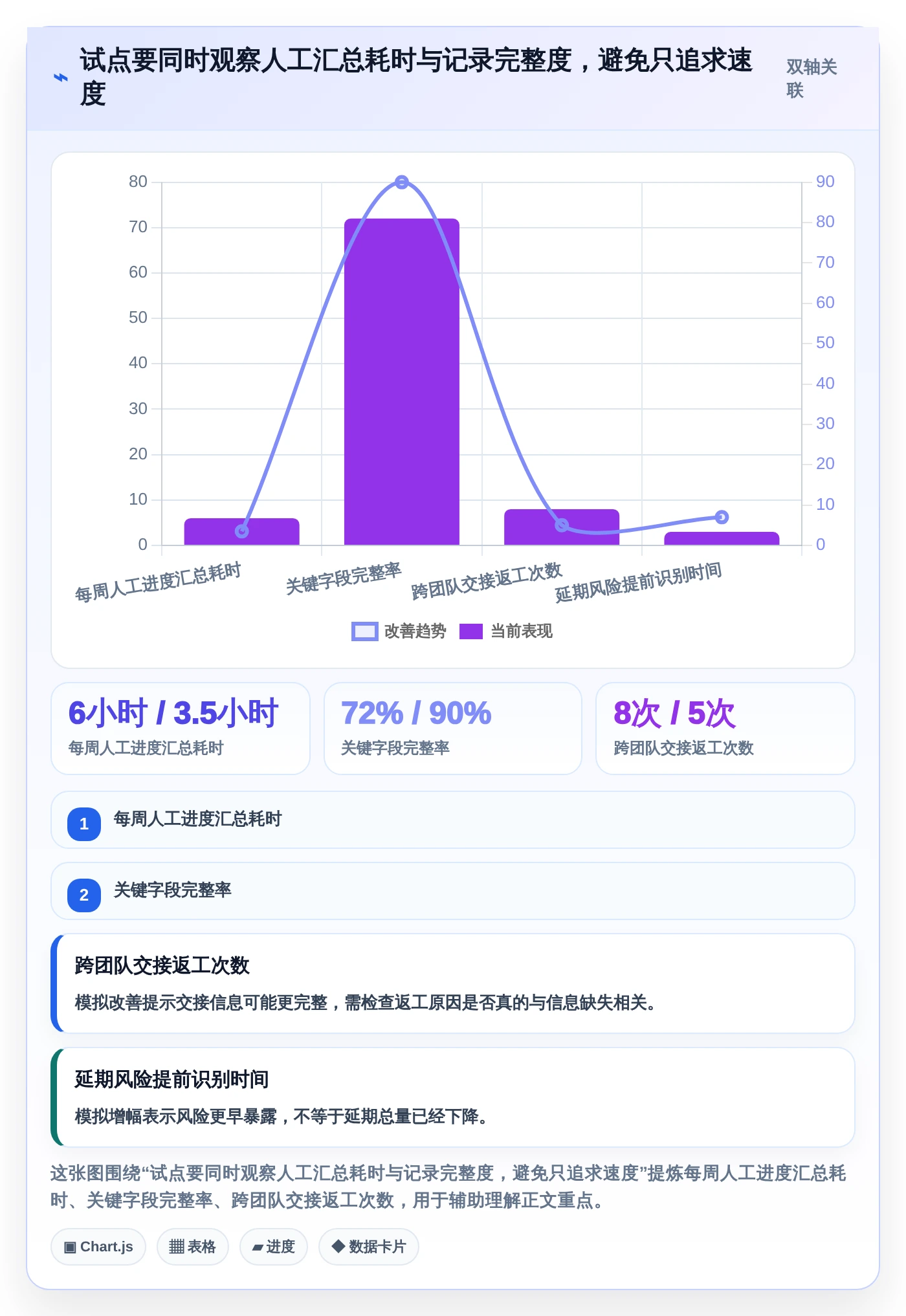Screen dimensions: 906x1316
Task: Click the note text 模拟改善提示交接信息可能更完整
Action: [x=365, y=1003]
